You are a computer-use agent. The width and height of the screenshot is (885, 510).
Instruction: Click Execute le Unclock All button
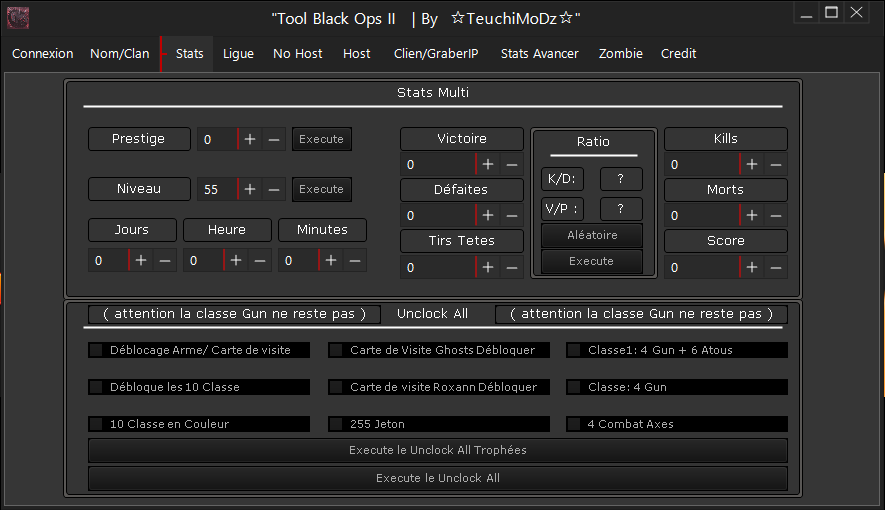[x=437, y=478]
